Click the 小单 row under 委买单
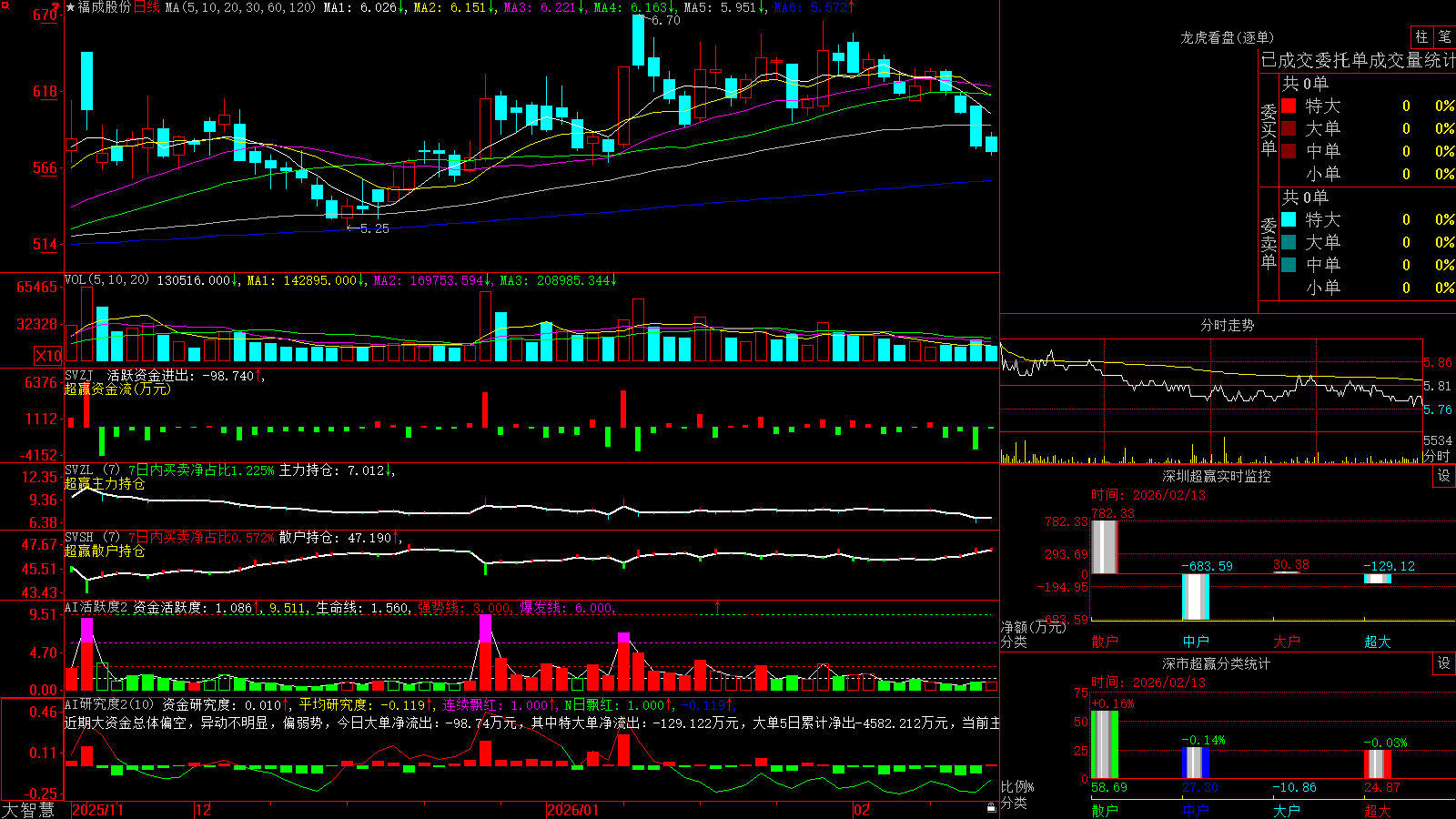 point(1367,174)
